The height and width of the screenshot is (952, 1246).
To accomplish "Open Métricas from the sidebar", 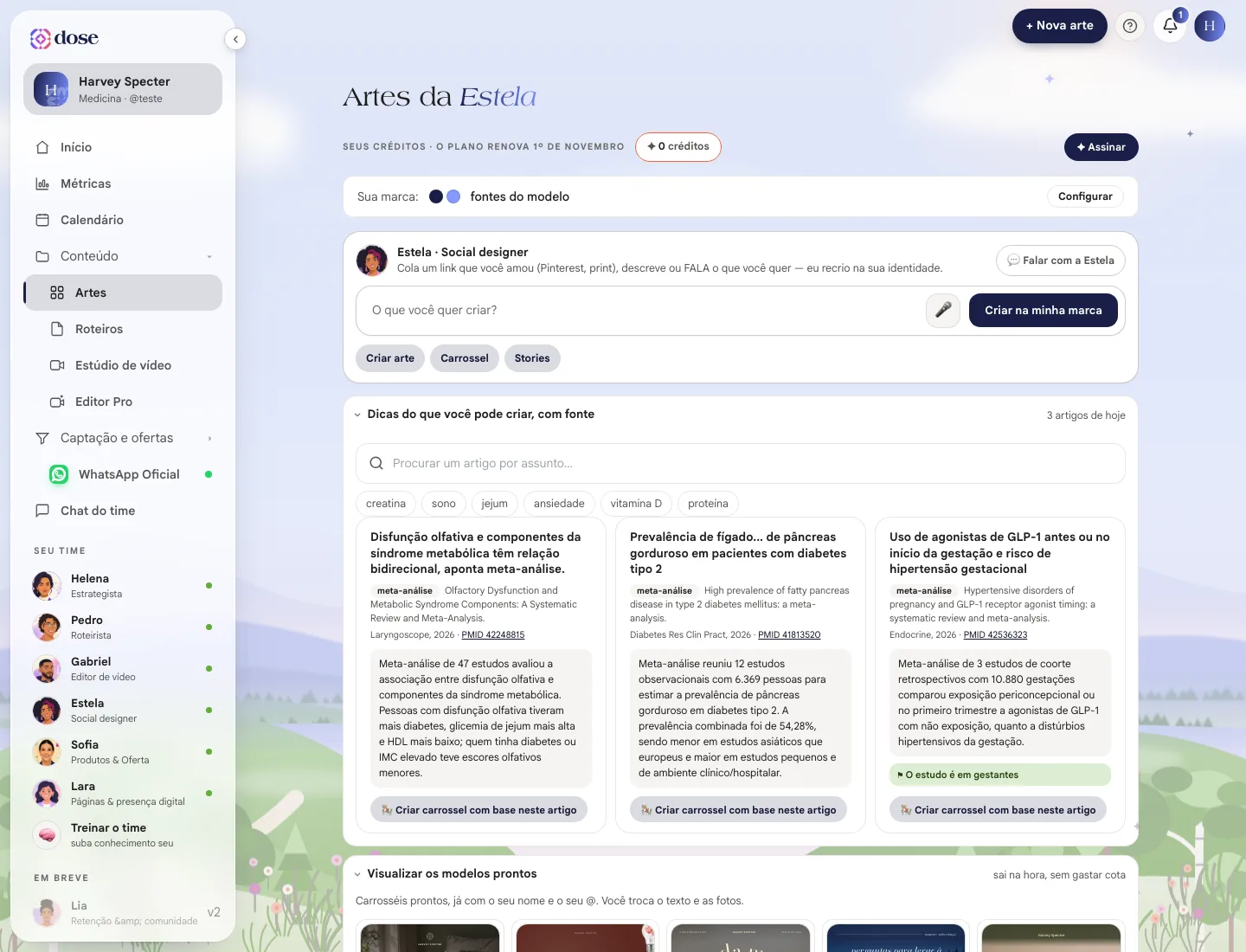I will click(x=123, y=183).
